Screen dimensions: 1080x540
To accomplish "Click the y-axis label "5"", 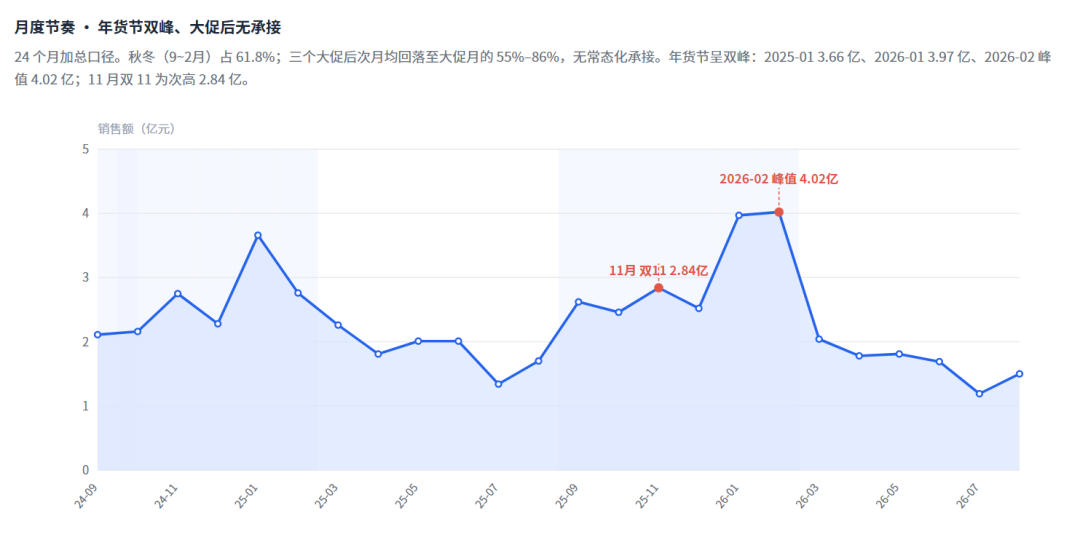I will coord(86,149).
